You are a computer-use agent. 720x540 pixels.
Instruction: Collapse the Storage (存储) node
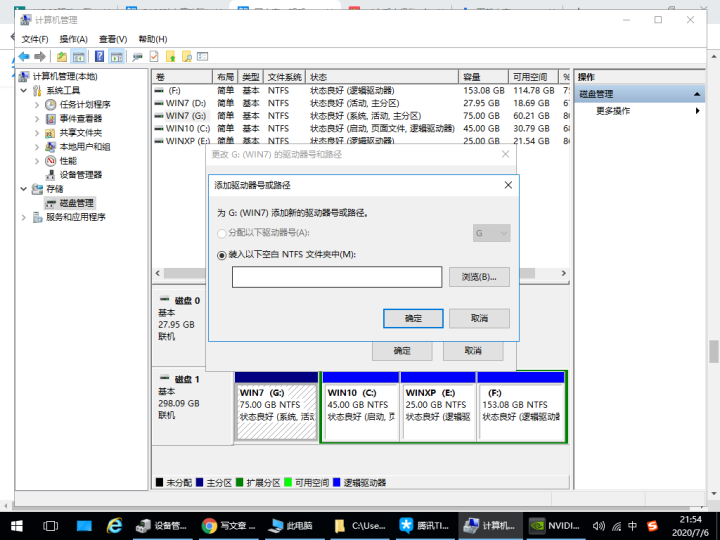click(24, 189)
